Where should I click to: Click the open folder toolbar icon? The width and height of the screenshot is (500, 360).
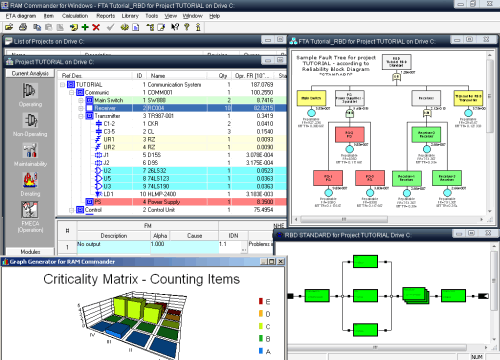pyautogui.click(x=9, y=27)
